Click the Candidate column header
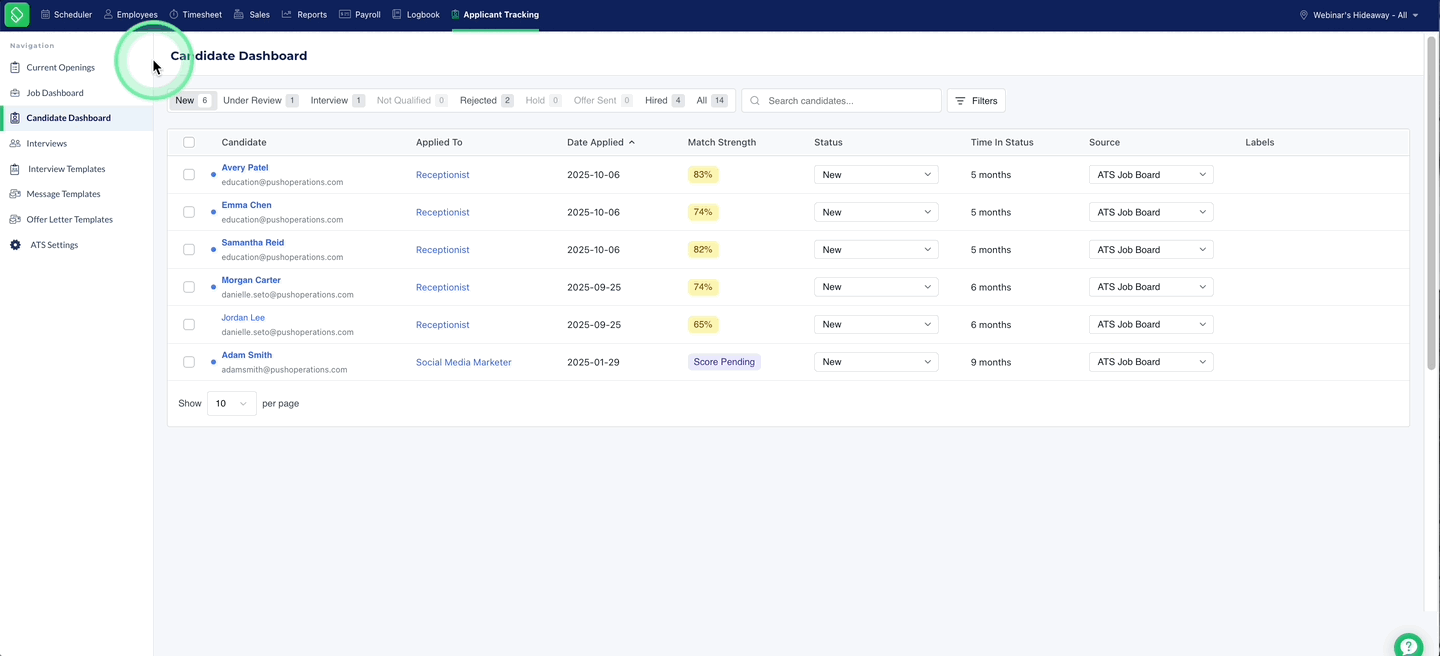The width and height of the screenshot is (1440, 656). coord(244,143)
